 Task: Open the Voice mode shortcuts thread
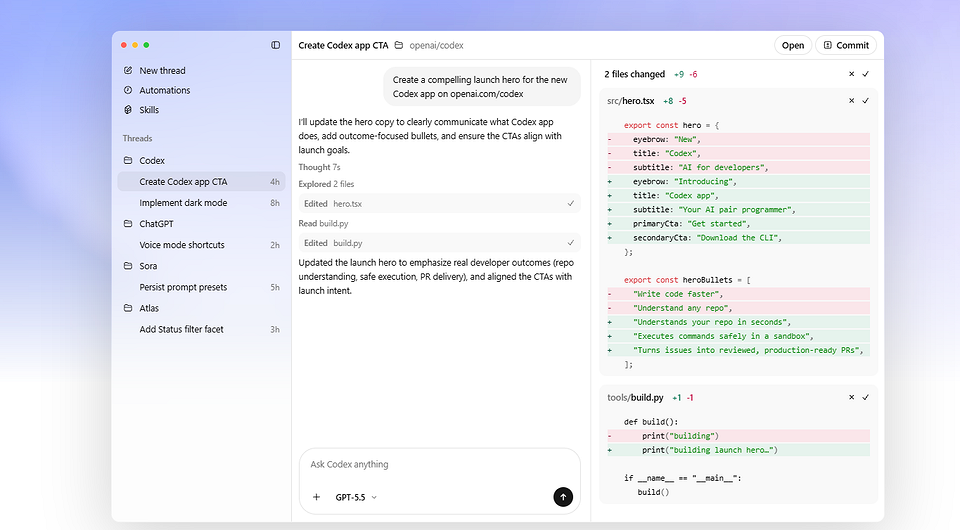[x=201, y=245]
